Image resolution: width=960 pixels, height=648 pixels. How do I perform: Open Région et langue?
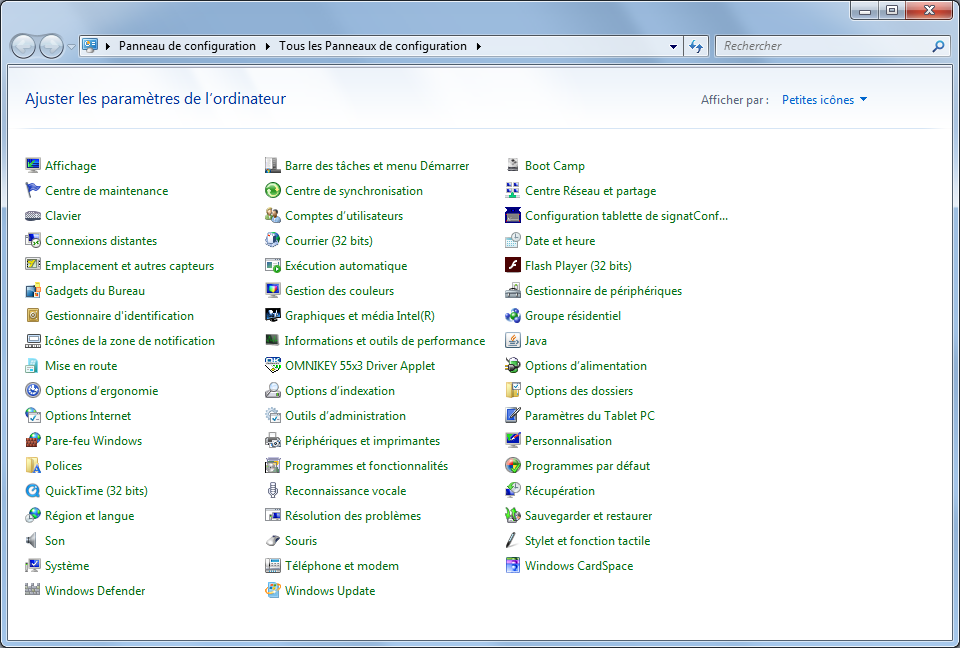(x=89, y=516)
